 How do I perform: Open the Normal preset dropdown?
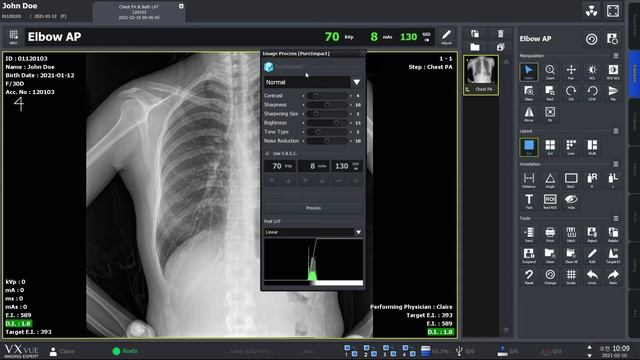pos(356,82)
